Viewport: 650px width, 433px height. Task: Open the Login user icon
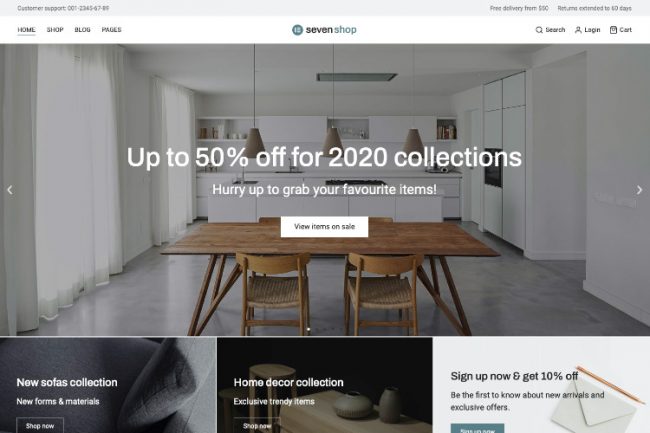(578, 30)
